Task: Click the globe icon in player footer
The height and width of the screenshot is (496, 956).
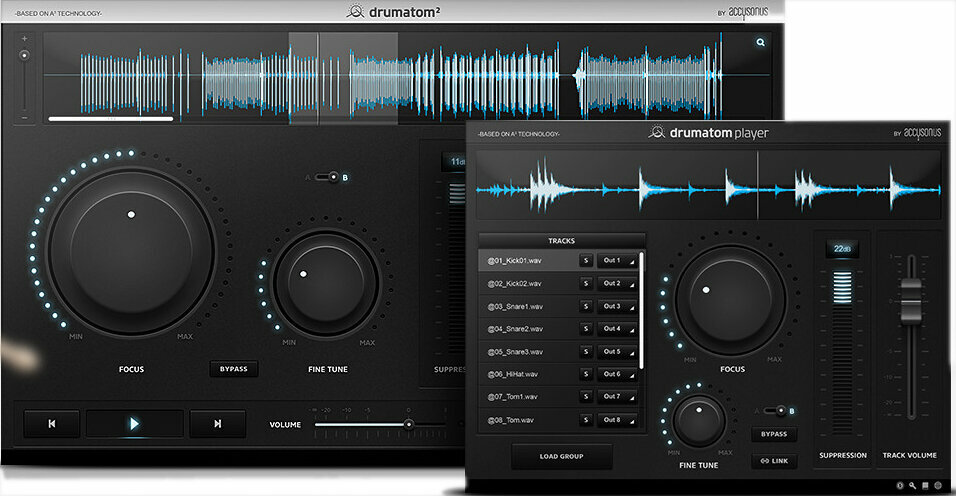Action: tap(938, 486)
